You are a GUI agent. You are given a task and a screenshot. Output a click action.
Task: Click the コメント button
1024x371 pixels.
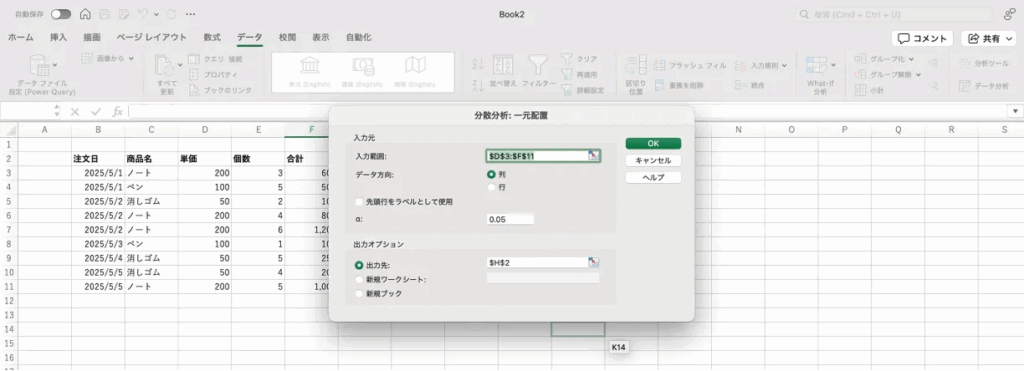pos(922,39)
